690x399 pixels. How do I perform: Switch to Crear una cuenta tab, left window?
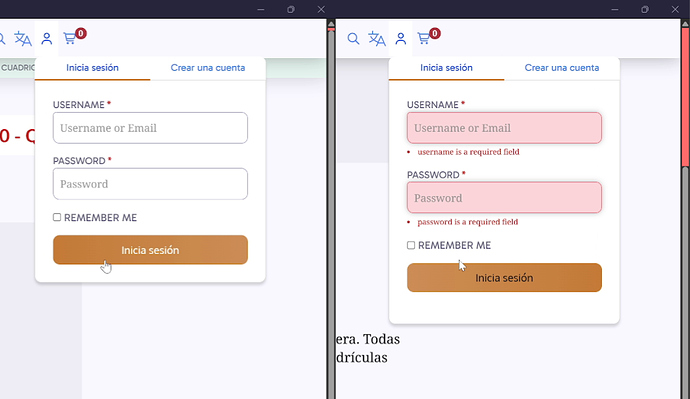click(208, 68)
